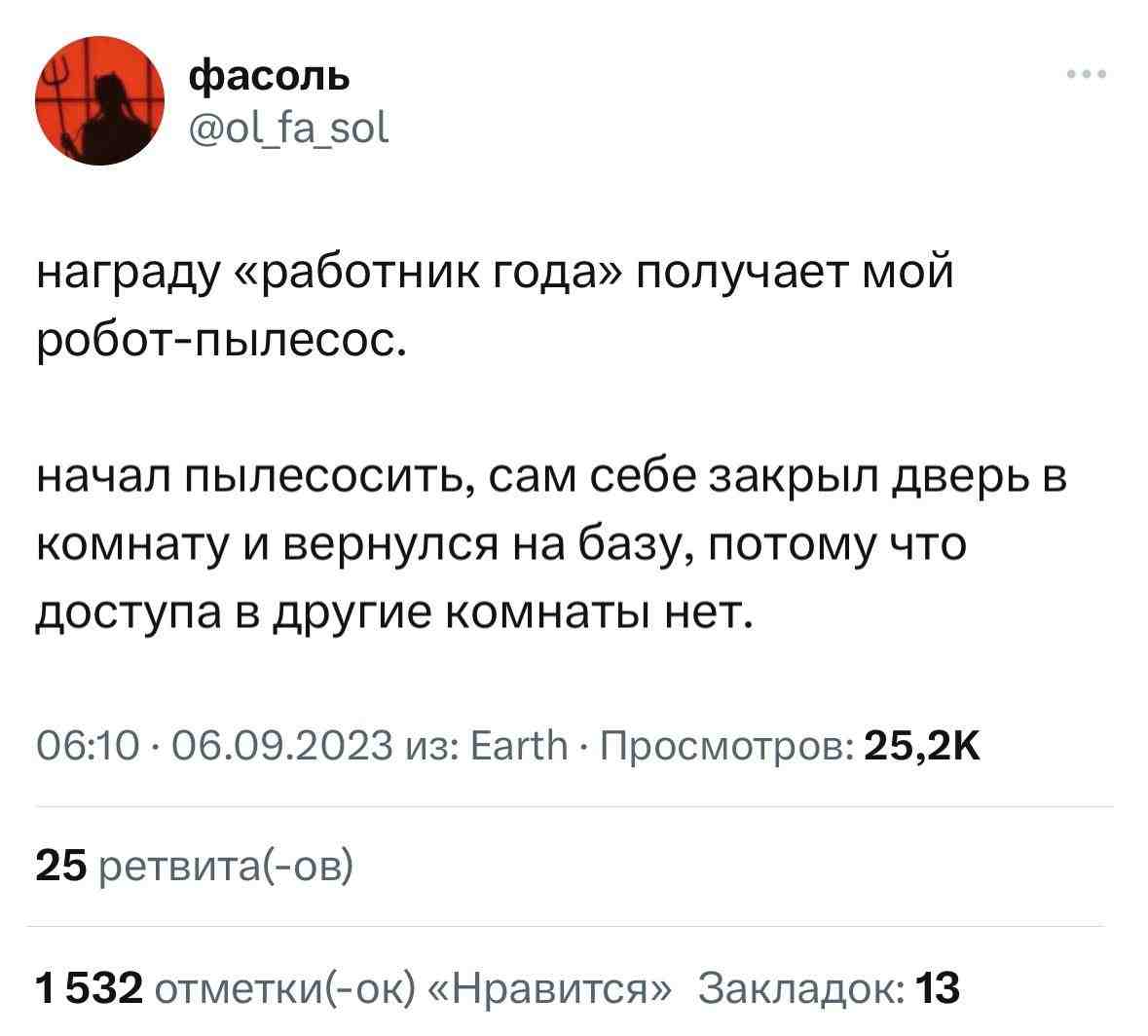Viewport: 1148px width, 1036px height.
Task: Click the tweet time 06:10
Action: tap(89, 747)
